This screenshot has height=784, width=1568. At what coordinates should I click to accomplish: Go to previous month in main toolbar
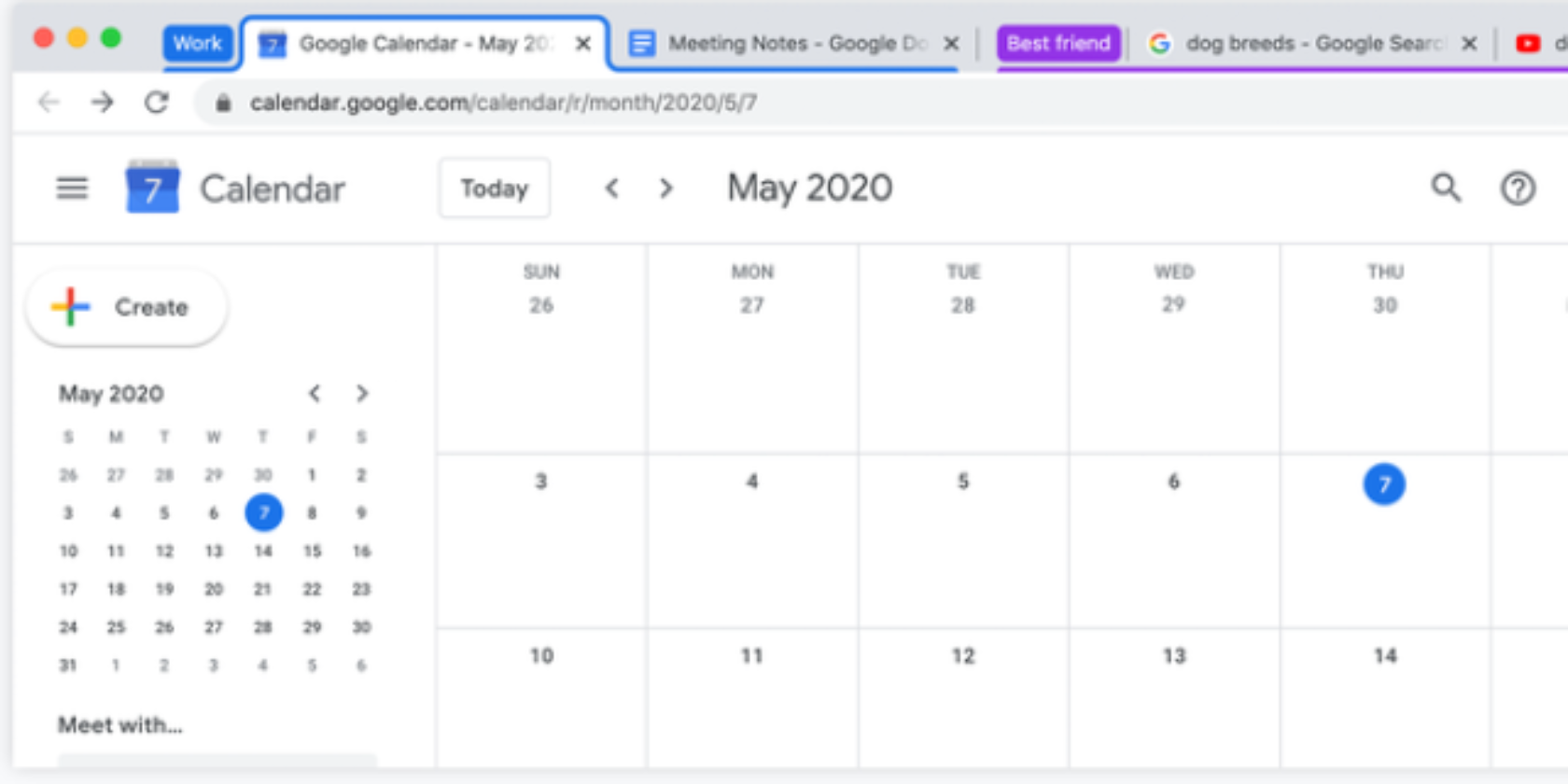[x=611, y=189]
